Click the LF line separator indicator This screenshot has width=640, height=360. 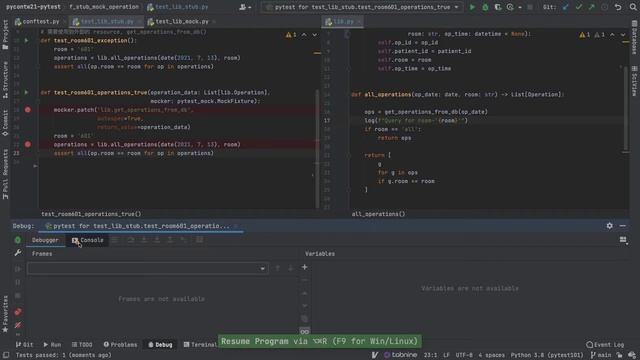click(x=446, y=355)
